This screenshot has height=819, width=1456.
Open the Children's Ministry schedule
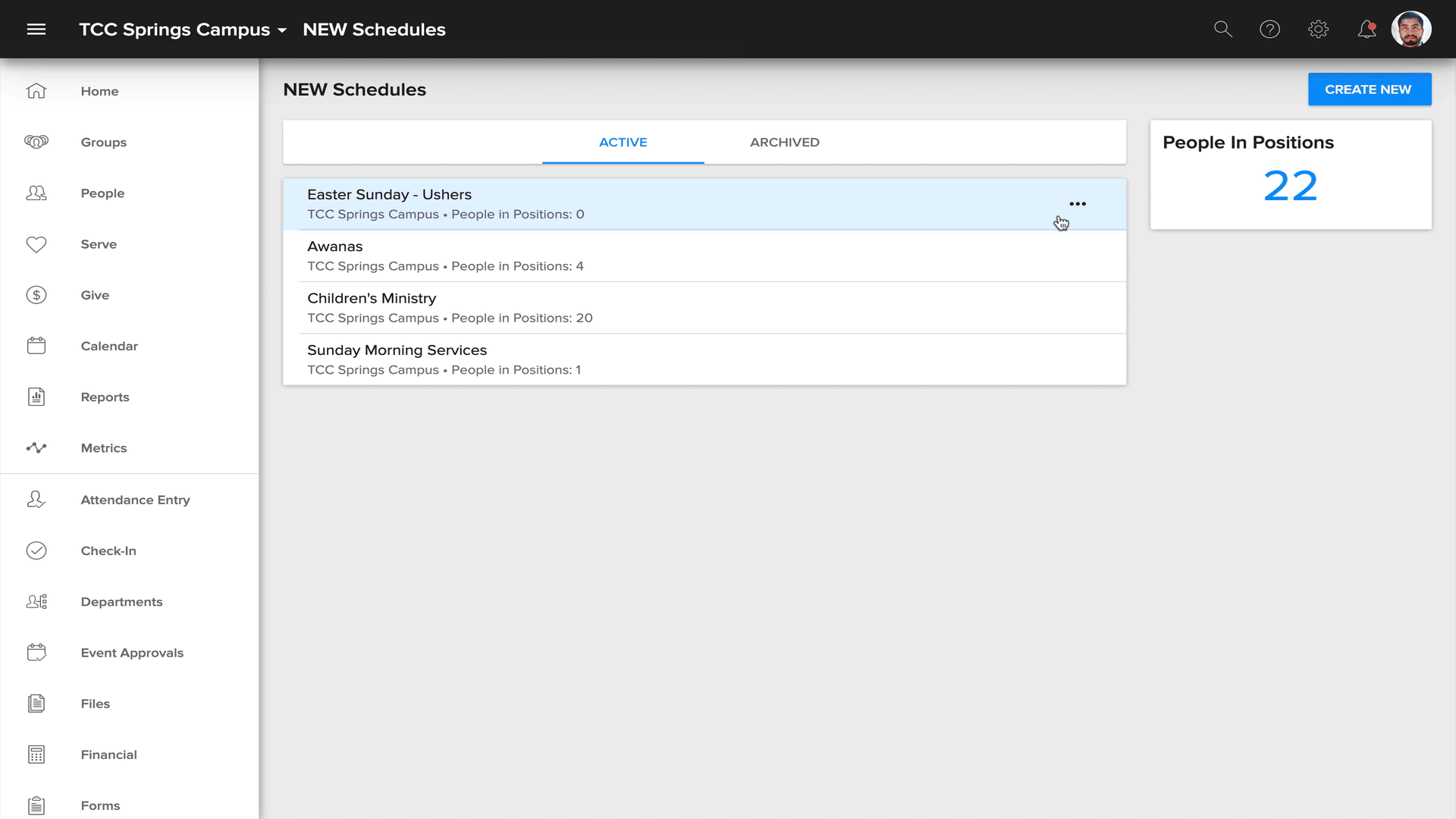(x=704, y=308)
